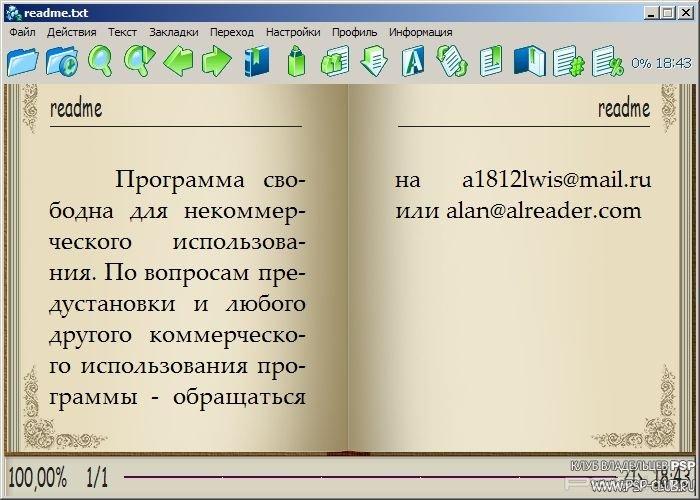Click the open file folder icon
The height and width of the screenshot is (500, 700).
22,62
